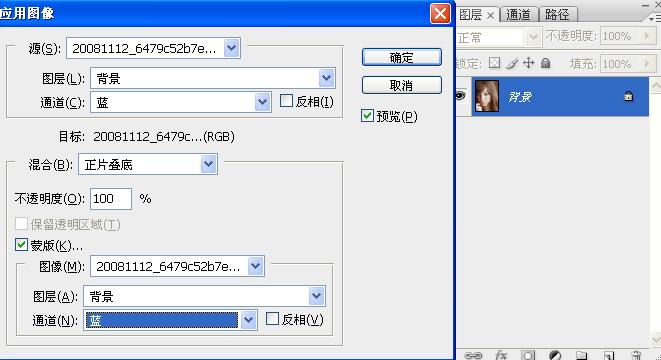Click the layer panel 不透明度 100% field
661x360 pixels.
click(x=621, y=36)
